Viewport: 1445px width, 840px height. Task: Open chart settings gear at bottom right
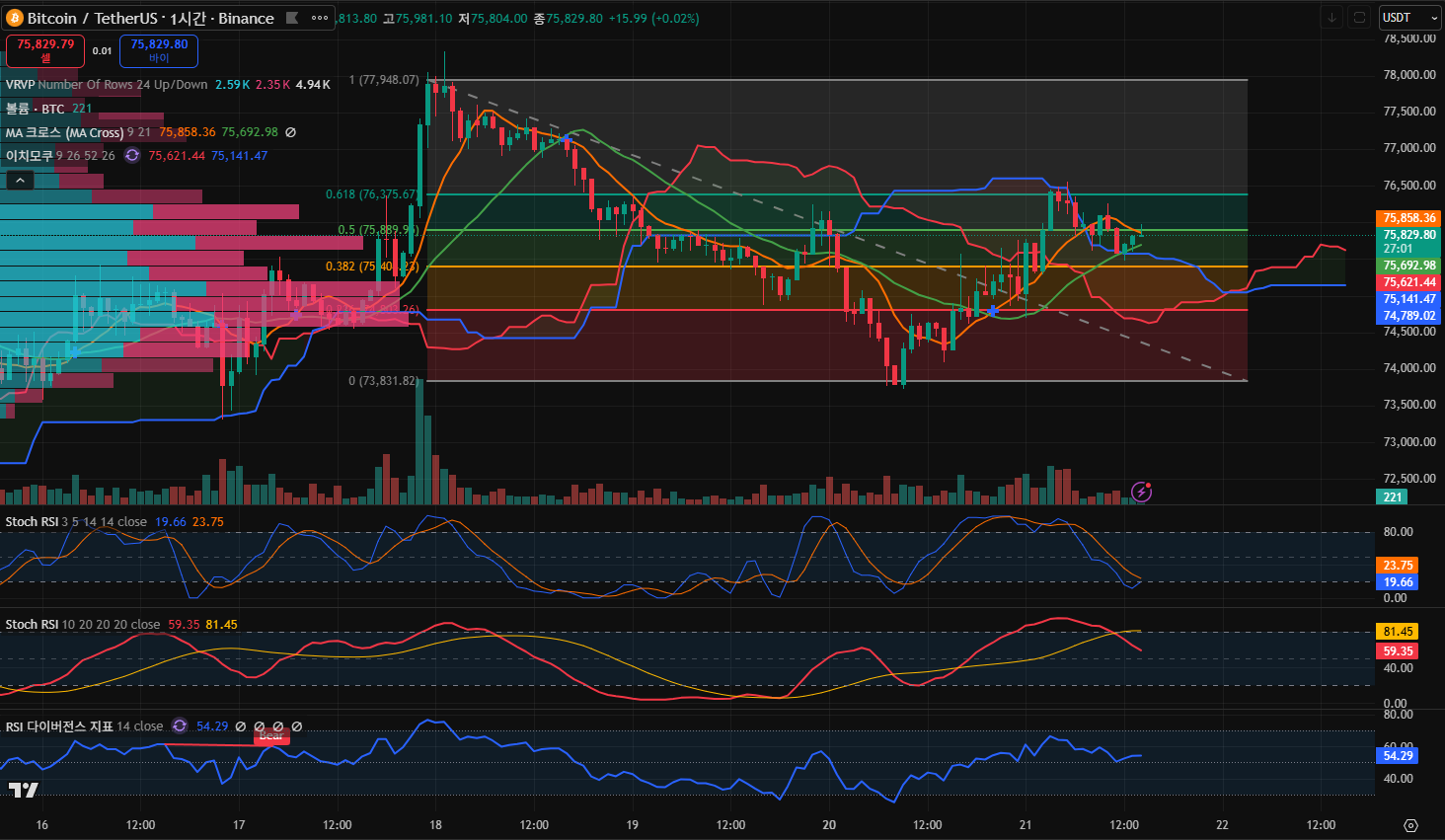pos(1410,825)
